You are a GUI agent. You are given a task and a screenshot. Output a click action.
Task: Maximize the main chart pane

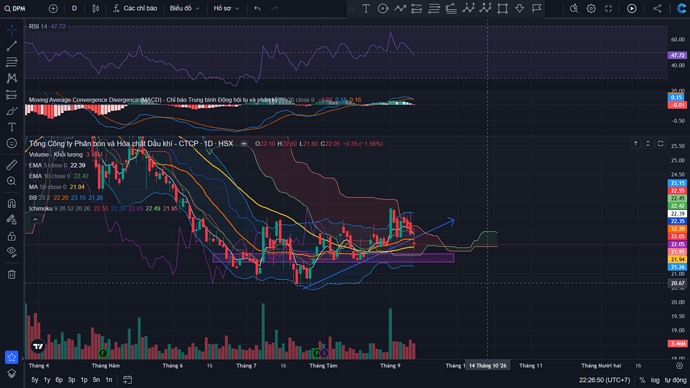661,143
